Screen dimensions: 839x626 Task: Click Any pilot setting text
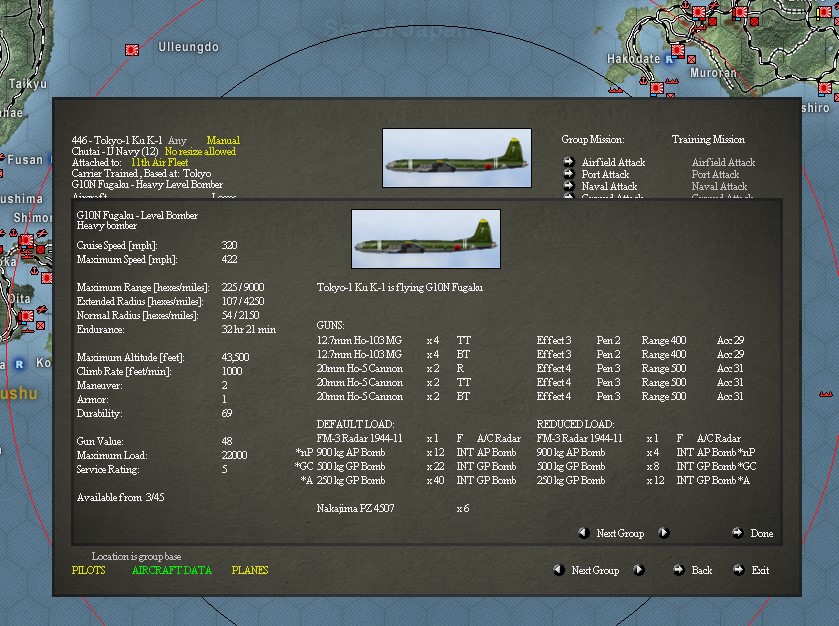click(177, 140)
